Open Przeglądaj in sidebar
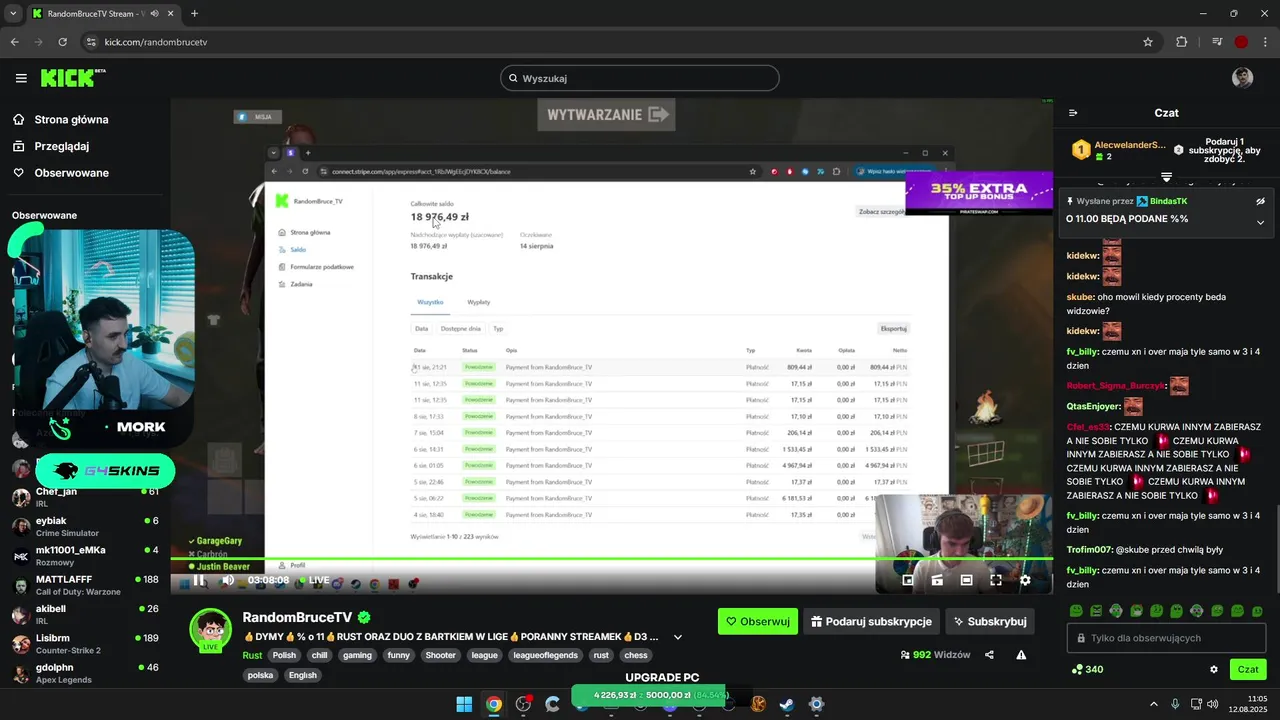 pyautogui.click(x=51, y=146)
